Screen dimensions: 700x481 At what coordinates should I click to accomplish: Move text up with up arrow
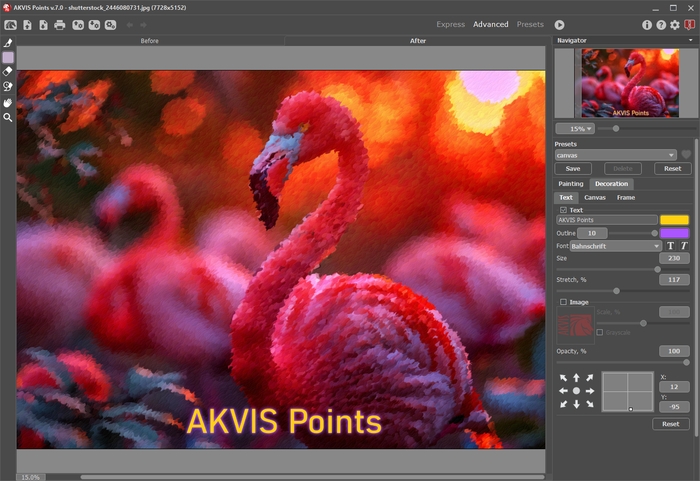tap(576, 378)
